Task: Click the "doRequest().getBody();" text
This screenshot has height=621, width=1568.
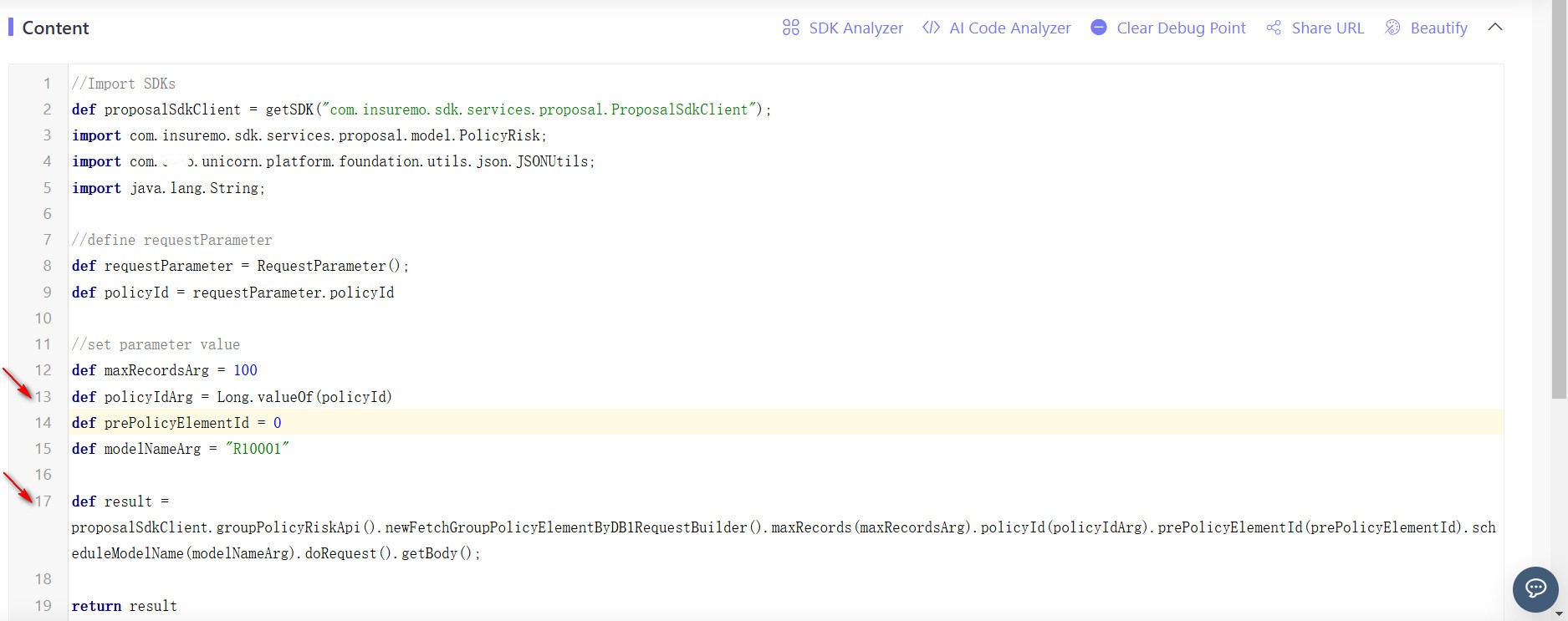Action: pyautogui.click(x=393, y=553)
